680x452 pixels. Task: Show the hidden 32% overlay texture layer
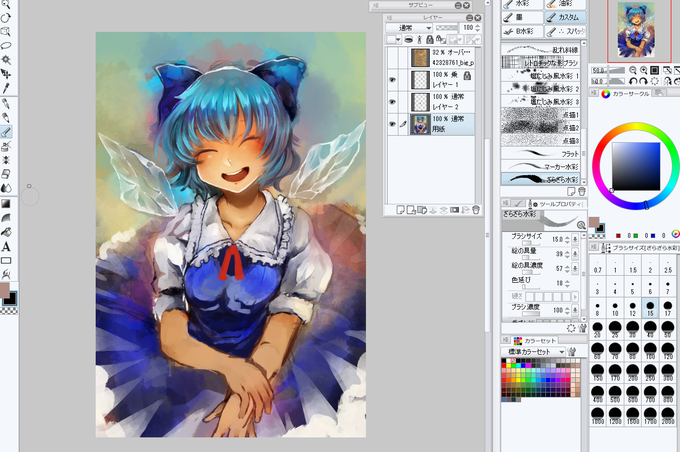[x=392, y=57]
